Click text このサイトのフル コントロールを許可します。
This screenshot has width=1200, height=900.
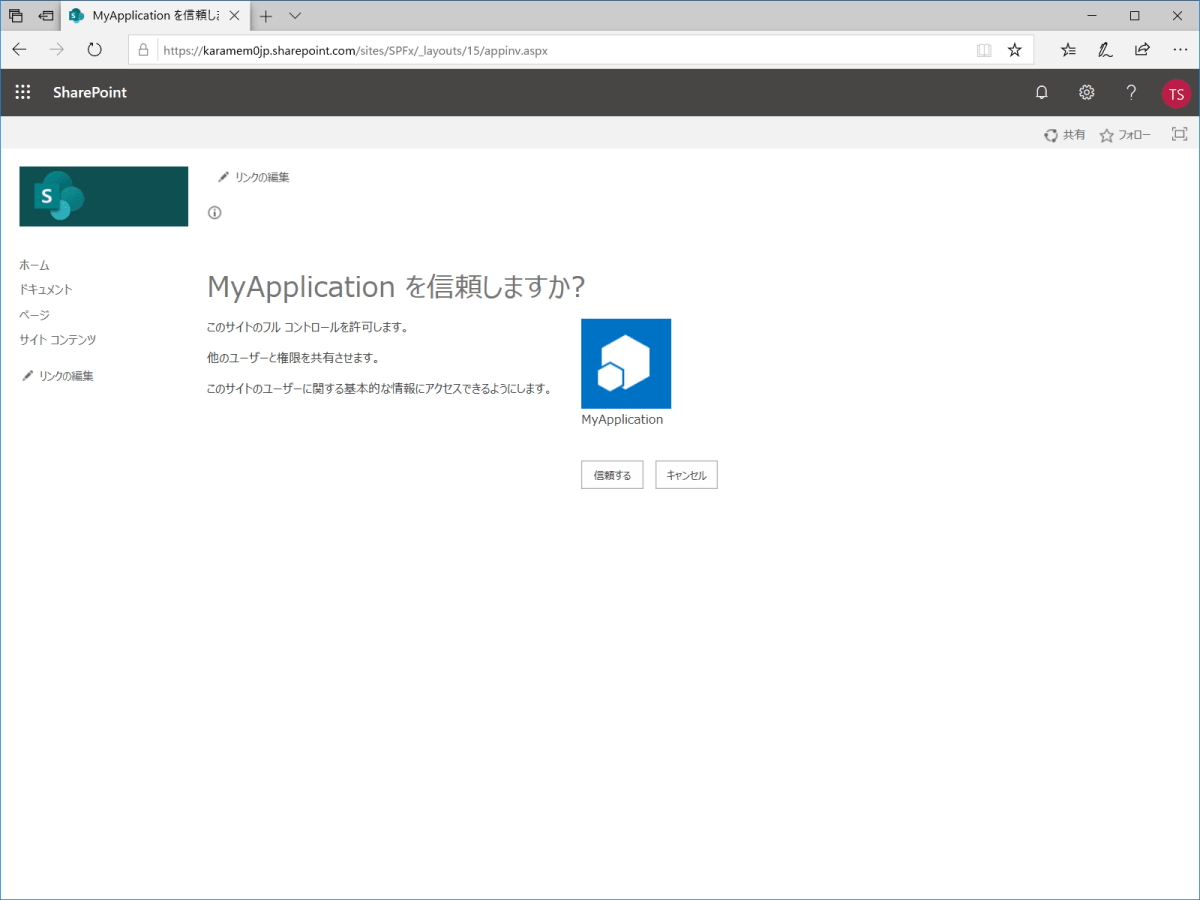[307, 327]
